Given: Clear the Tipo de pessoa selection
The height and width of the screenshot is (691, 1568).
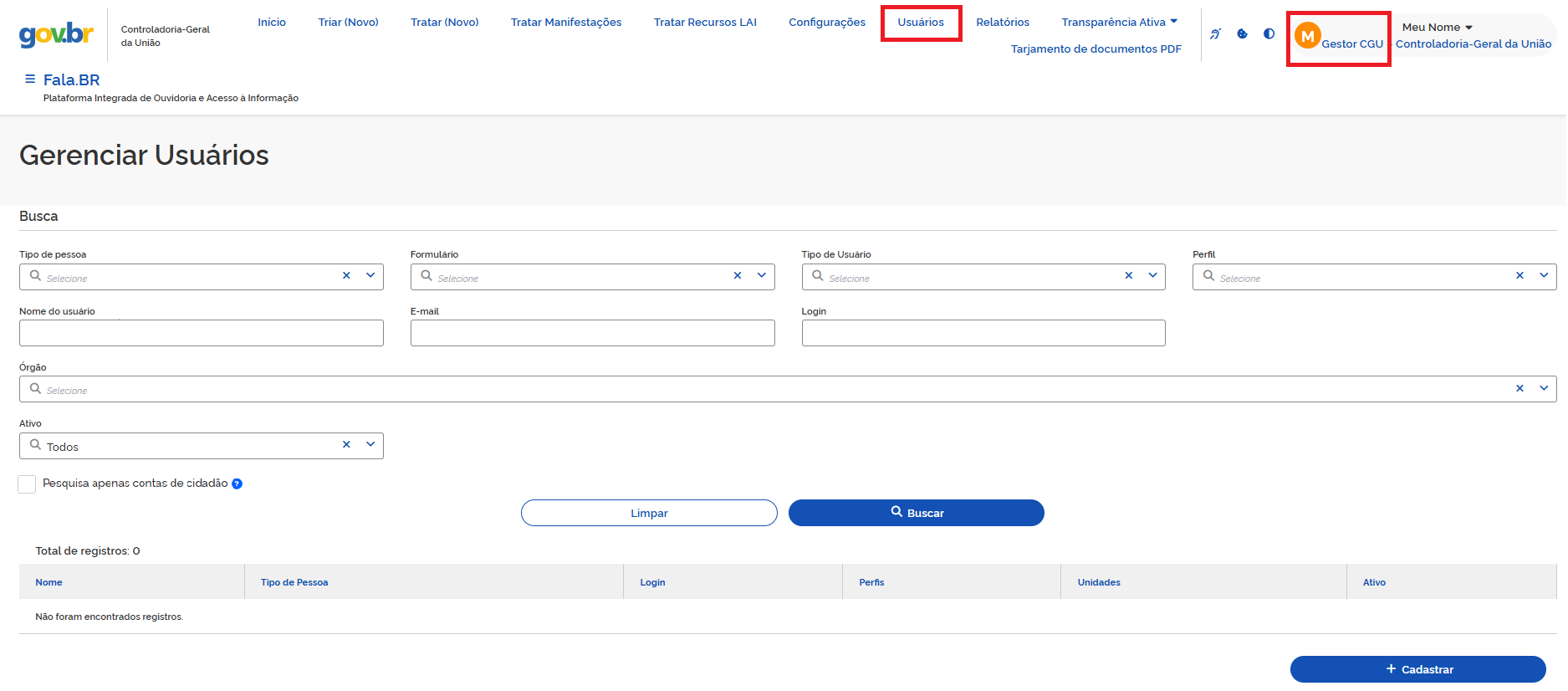Looking at the screenshot, I should (346, 276).
